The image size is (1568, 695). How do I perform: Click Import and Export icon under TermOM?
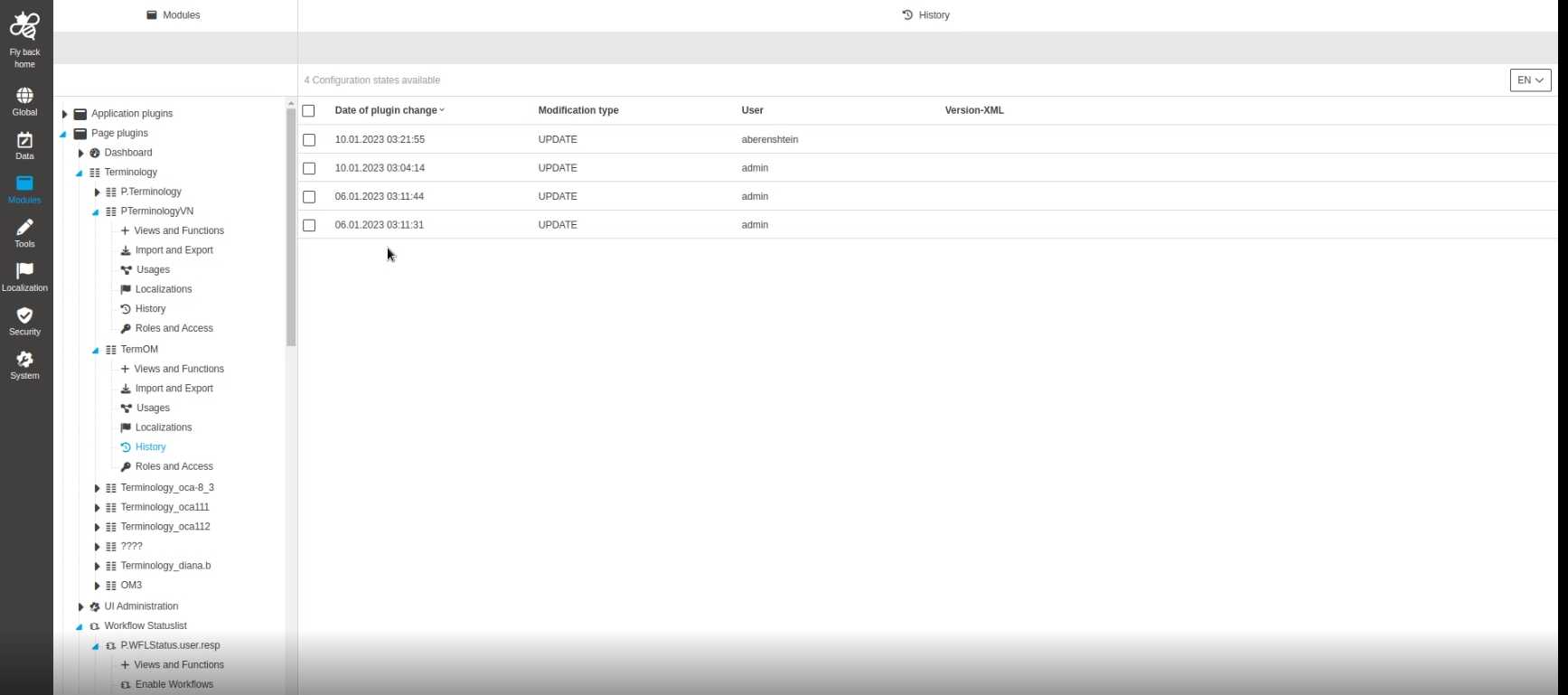(126, 389)
